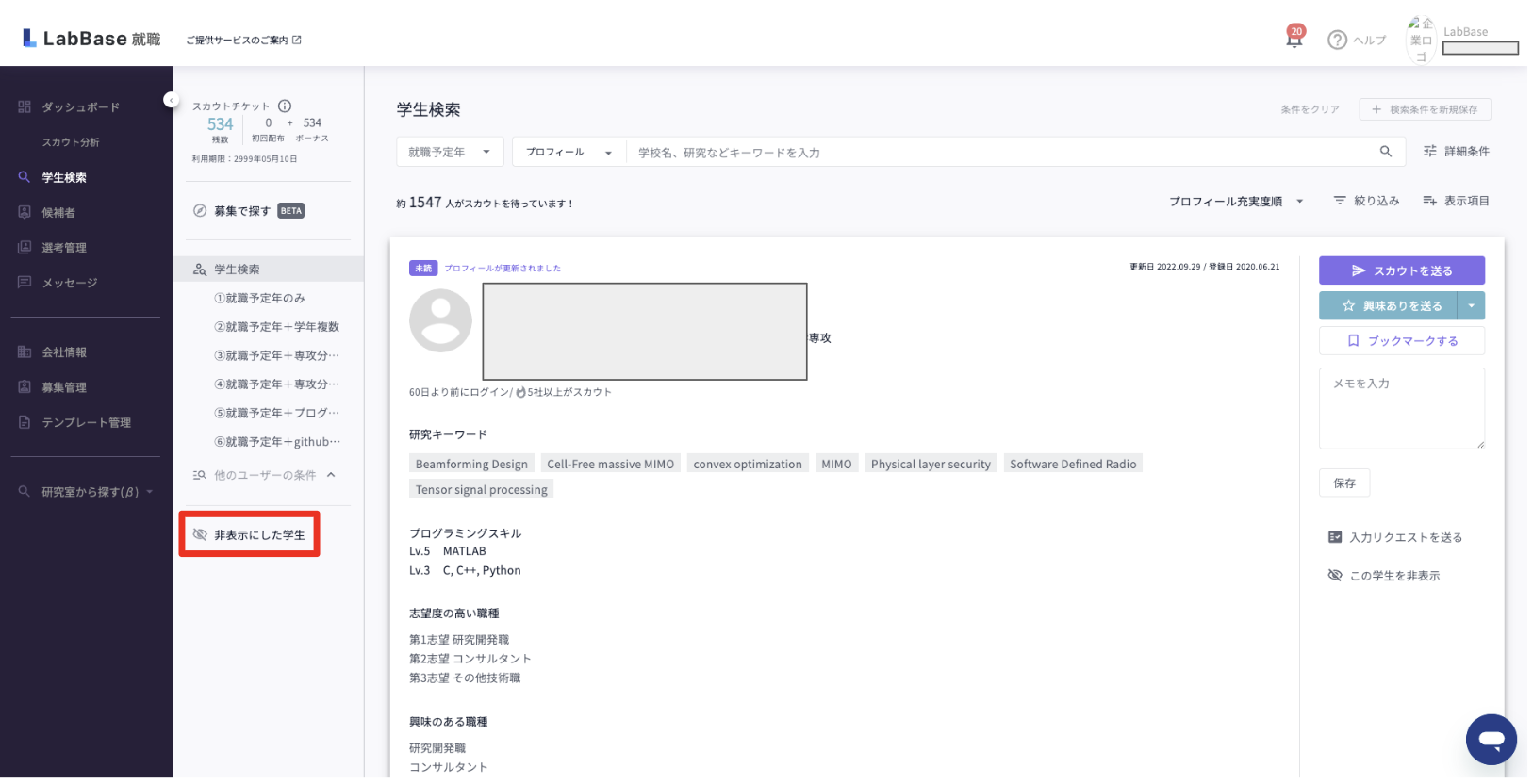Open the dropdown arrow beside 興味ありを送る
The image size is (1533, 784).
1472,305
